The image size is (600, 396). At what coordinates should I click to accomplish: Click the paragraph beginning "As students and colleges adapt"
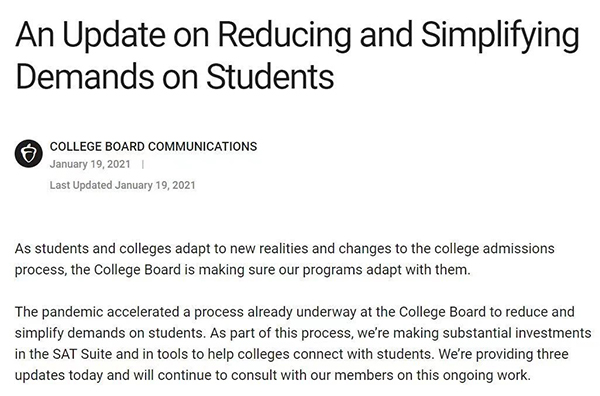click(x=285, y=259)
